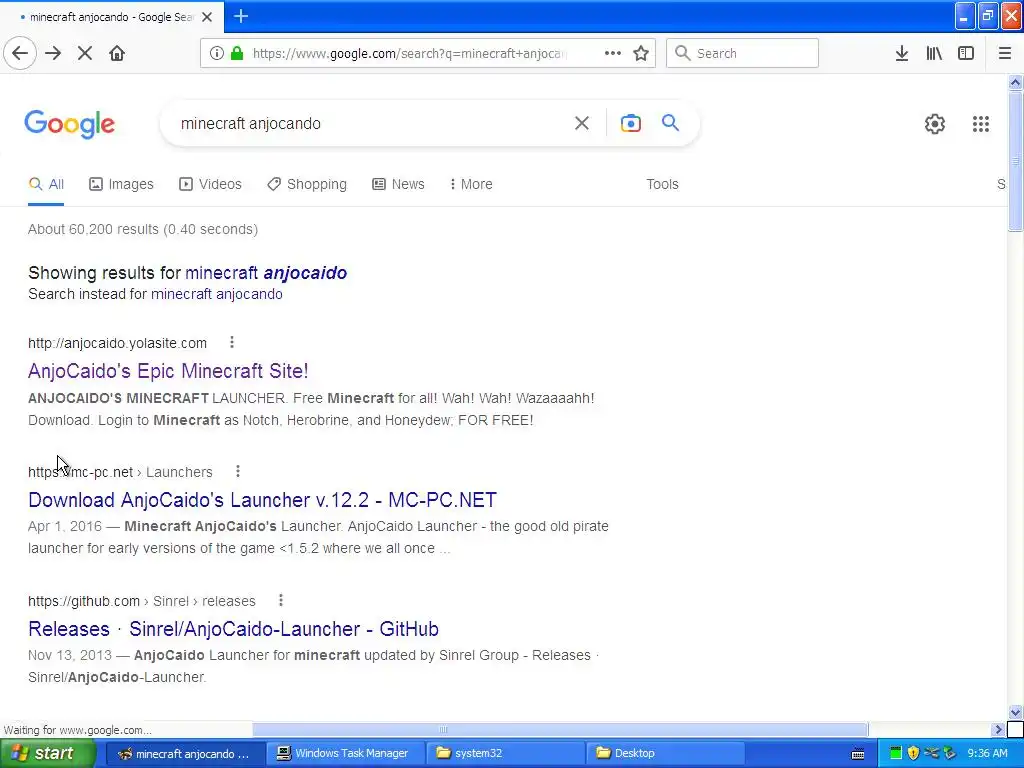Open Download AnjoCaido's Launcher v.12.2 result

tap(262, 500)
